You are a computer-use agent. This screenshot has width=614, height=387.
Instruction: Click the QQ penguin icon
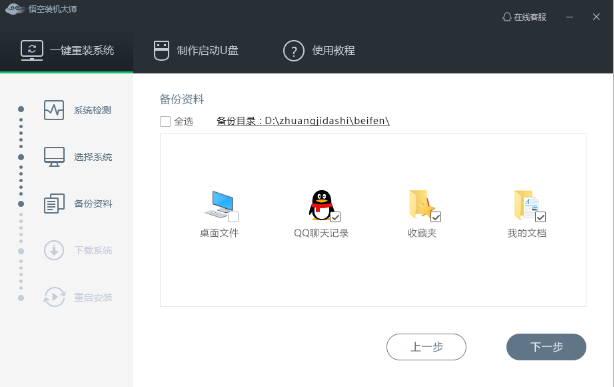coord(321,205)
